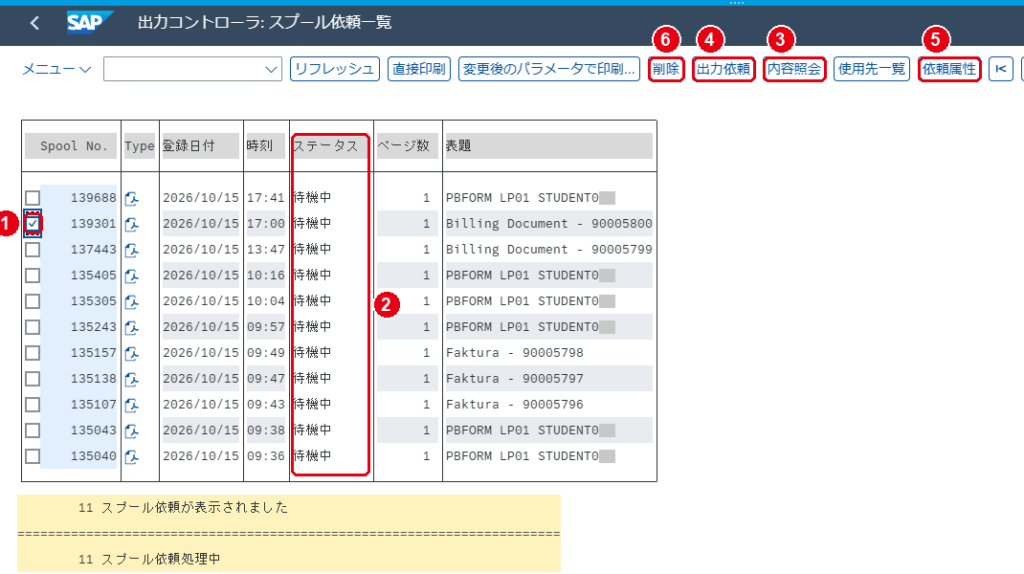Click the Spool No. column header
1024x574 pixels.
[x=71, y=146]
